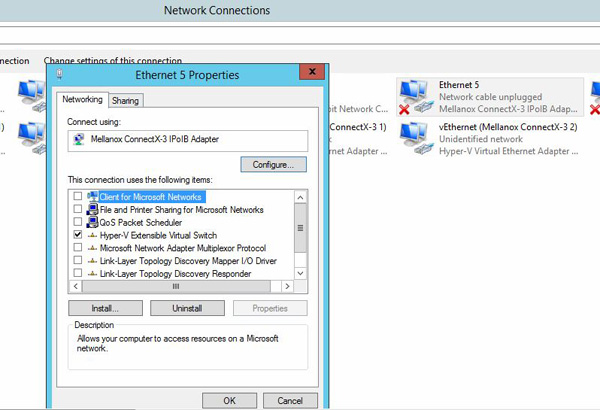Open the Configure adapter dialog
The image size is (600, 410).
(273, 165)
